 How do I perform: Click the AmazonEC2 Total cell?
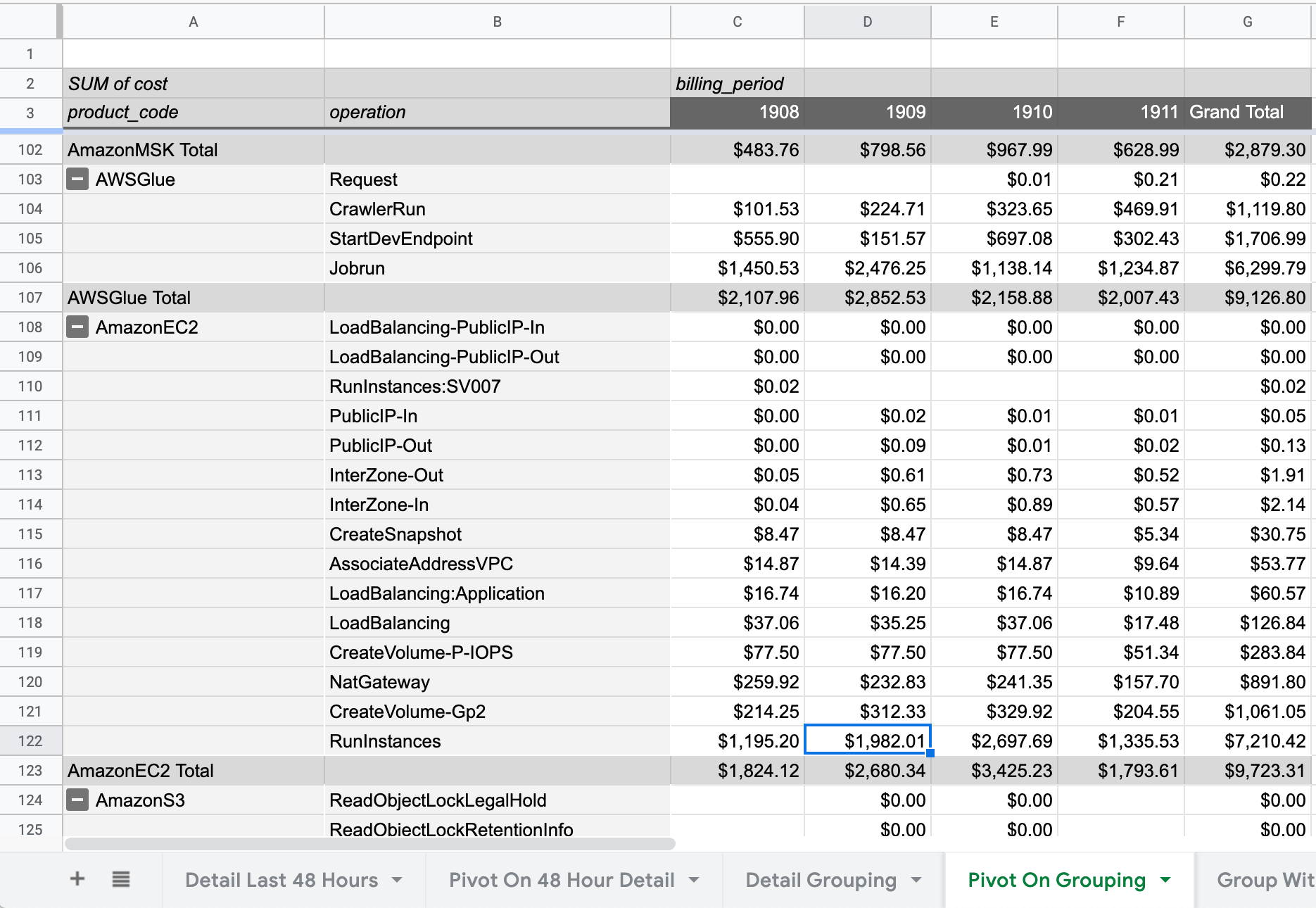(194, 771)
